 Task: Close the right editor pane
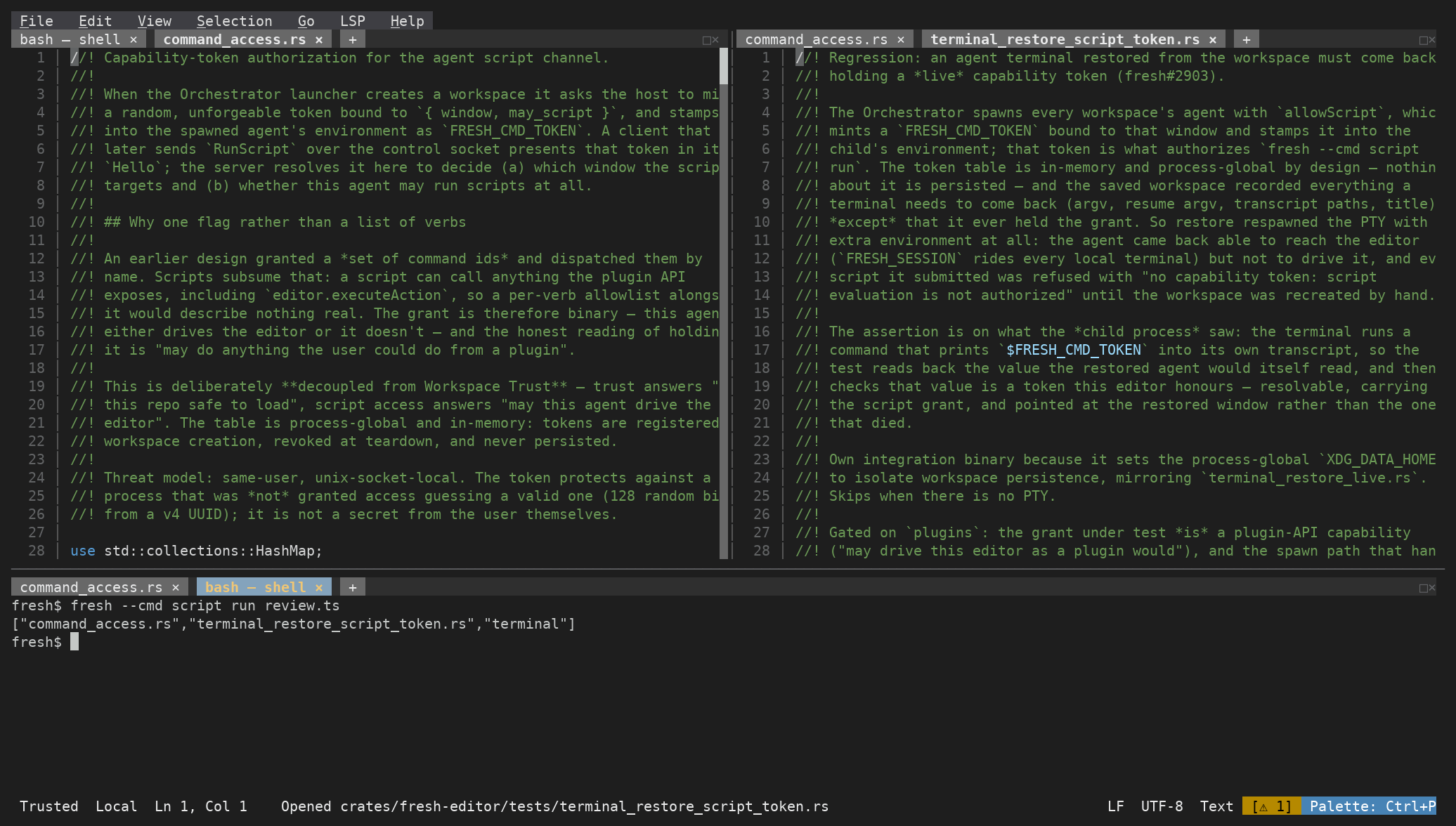[1432, 40]
